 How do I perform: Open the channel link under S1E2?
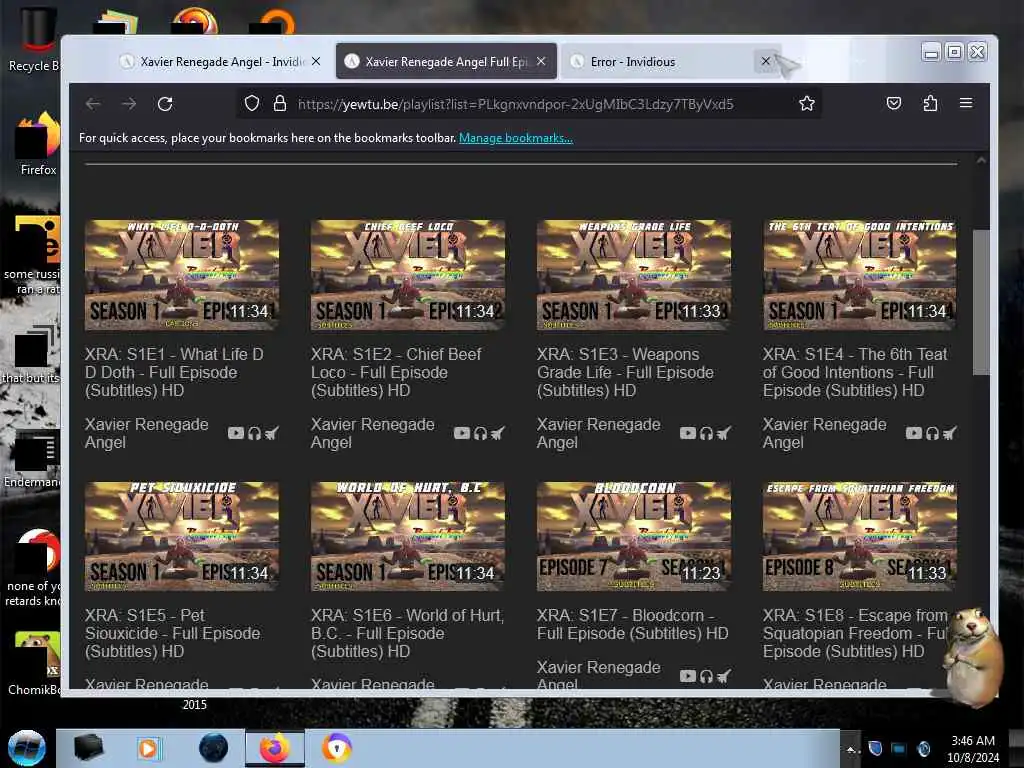[373, 433]
